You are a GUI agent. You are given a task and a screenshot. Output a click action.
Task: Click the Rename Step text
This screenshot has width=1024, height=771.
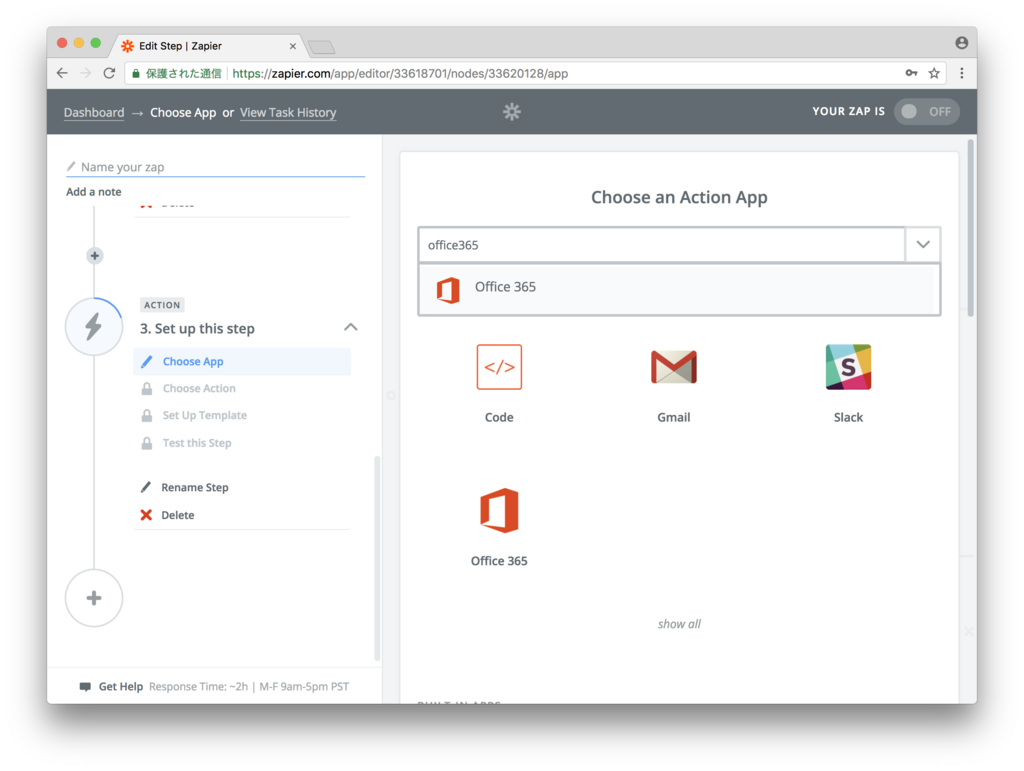(195, 488)
